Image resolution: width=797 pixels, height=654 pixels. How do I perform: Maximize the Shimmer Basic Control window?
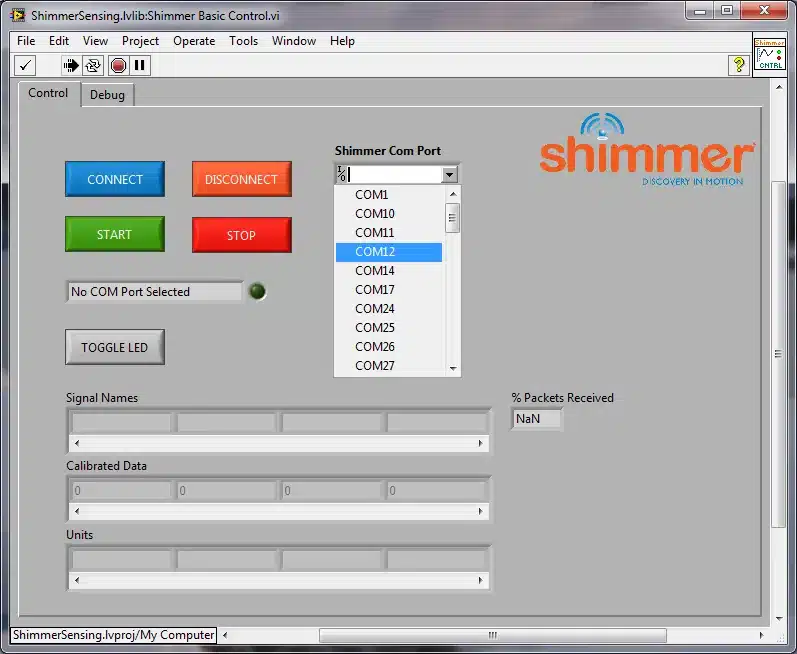727,10
